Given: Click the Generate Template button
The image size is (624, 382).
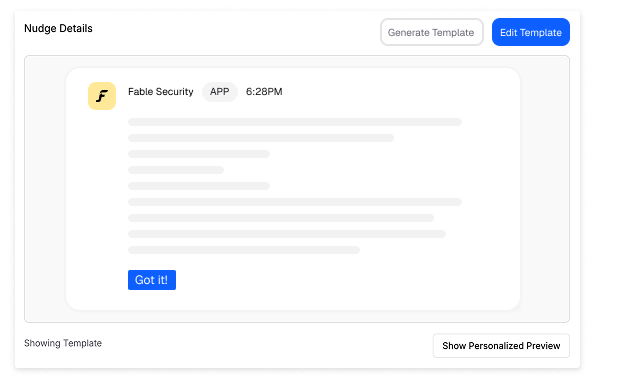Looking at the screenshot, I should click(431, 32).
